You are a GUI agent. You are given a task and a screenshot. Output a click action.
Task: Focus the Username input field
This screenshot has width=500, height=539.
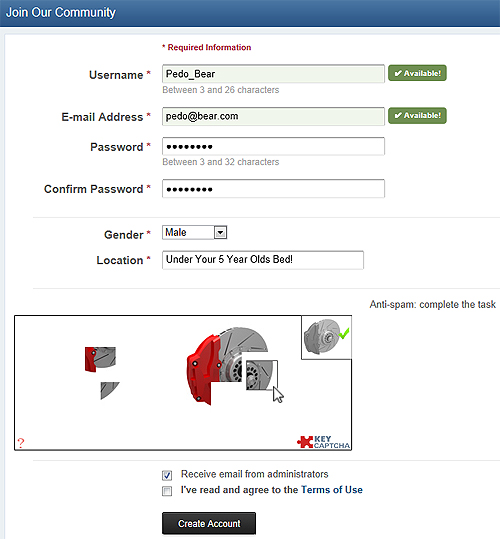click(x=273, y=74)
